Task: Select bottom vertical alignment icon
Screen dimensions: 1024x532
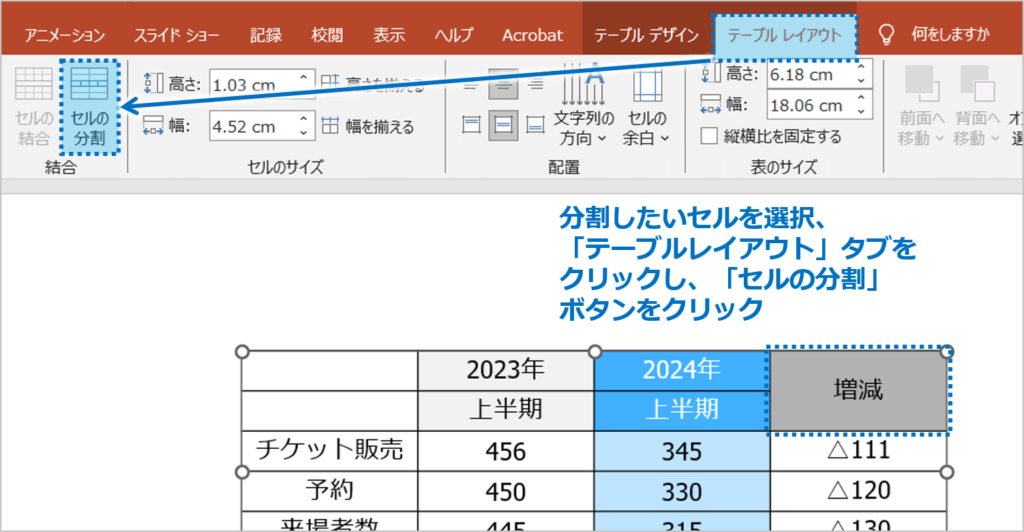Action: pyautogui.click(x=536, y=125)
